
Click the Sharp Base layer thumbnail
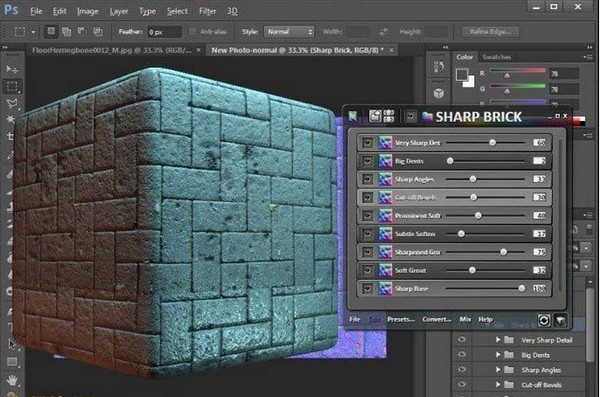(x=385, y=288)
